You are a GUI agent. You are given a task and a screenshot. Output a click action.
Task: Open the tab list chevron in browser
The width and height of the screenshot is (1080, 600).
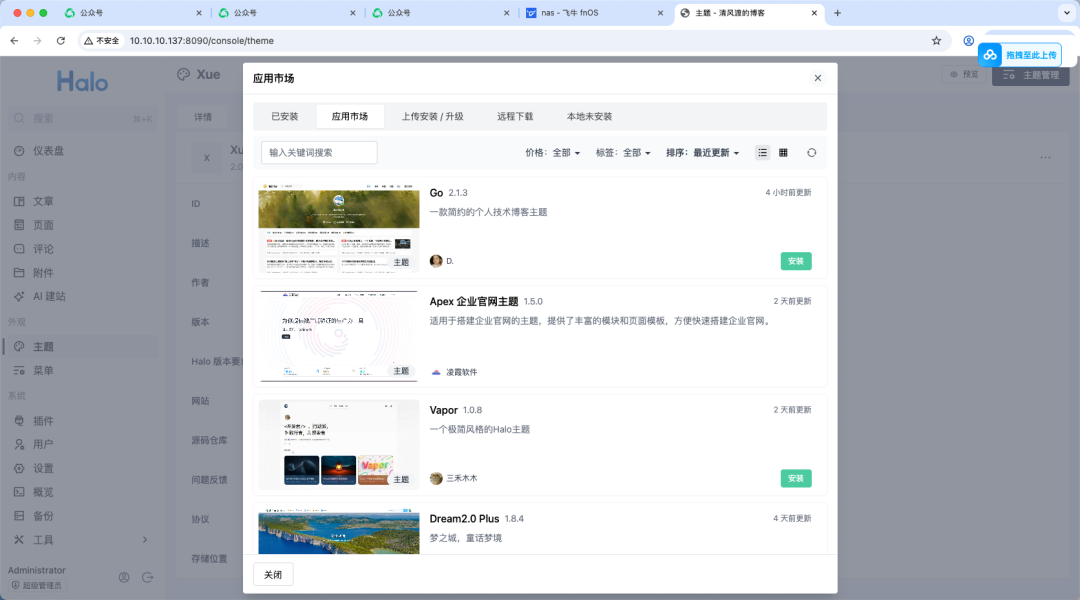[1067, 13]
